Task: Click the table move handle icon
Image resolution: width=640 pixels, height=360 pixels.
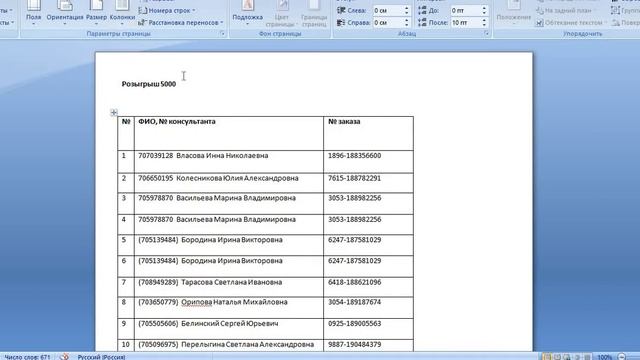Action: click(x=114, y=112)
